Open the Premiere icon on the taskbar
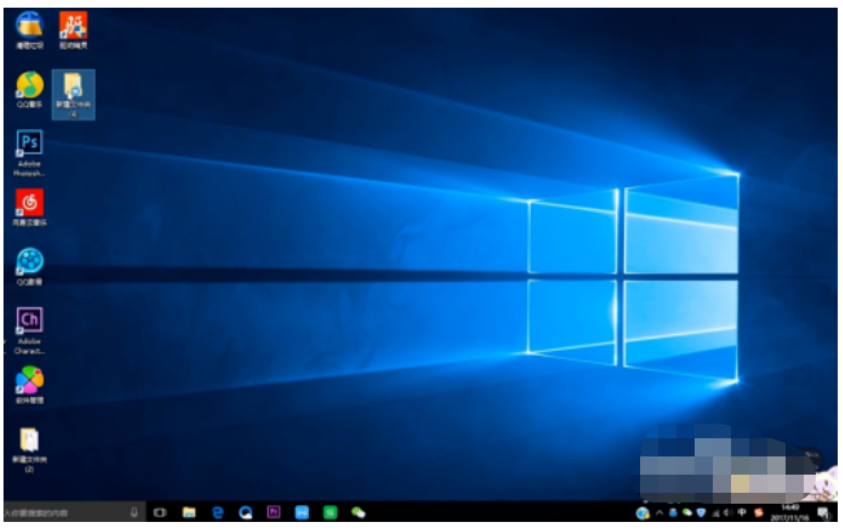843x530 pixels. coord(274,513)
